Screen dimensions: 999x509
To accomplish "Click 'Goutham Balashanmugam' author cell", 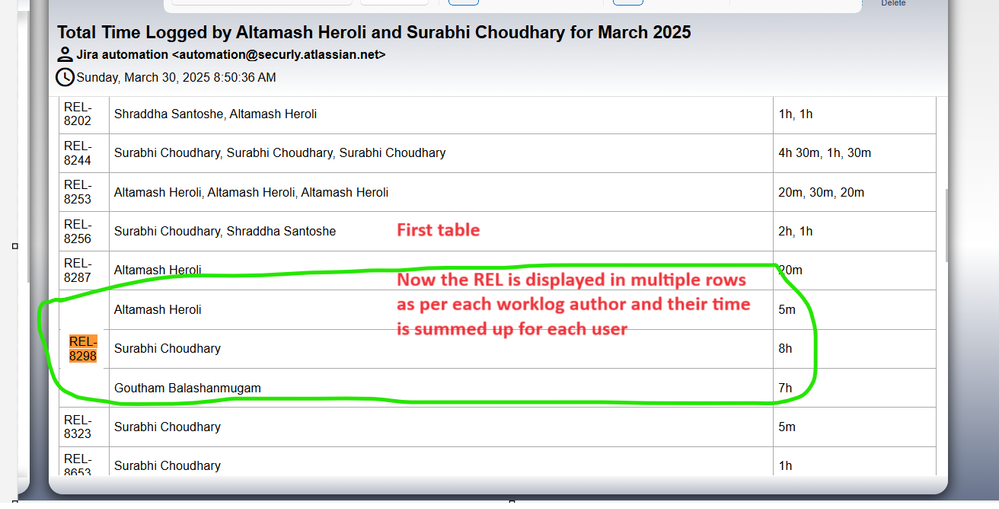I will [441, 388].
